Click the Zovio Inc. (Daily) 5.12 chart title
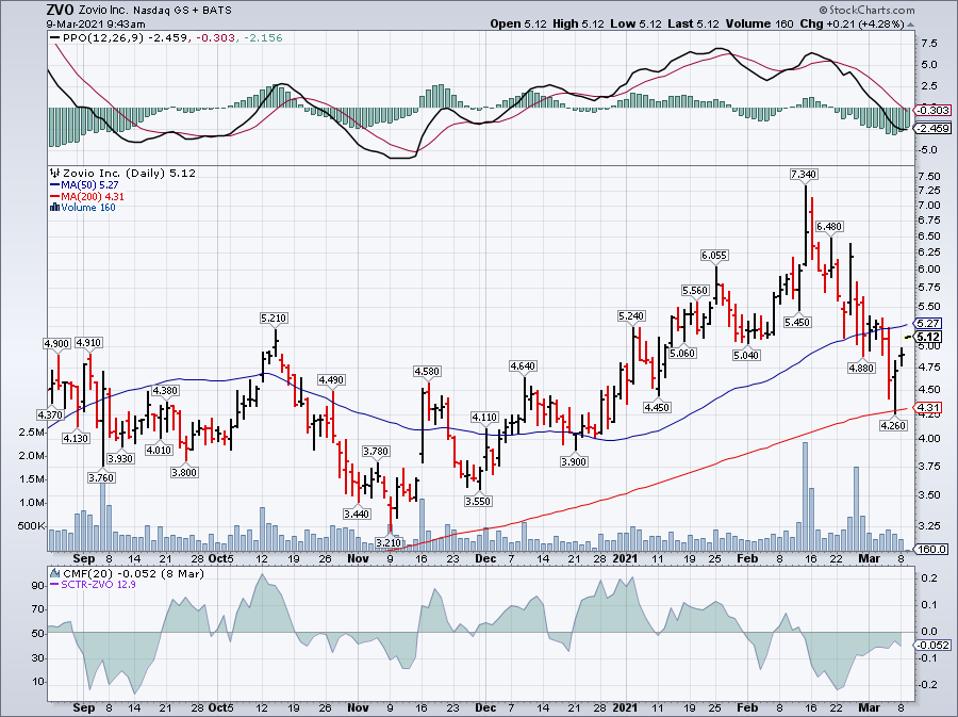The width and height of the screenshot is (958, 717). [129, 173]
